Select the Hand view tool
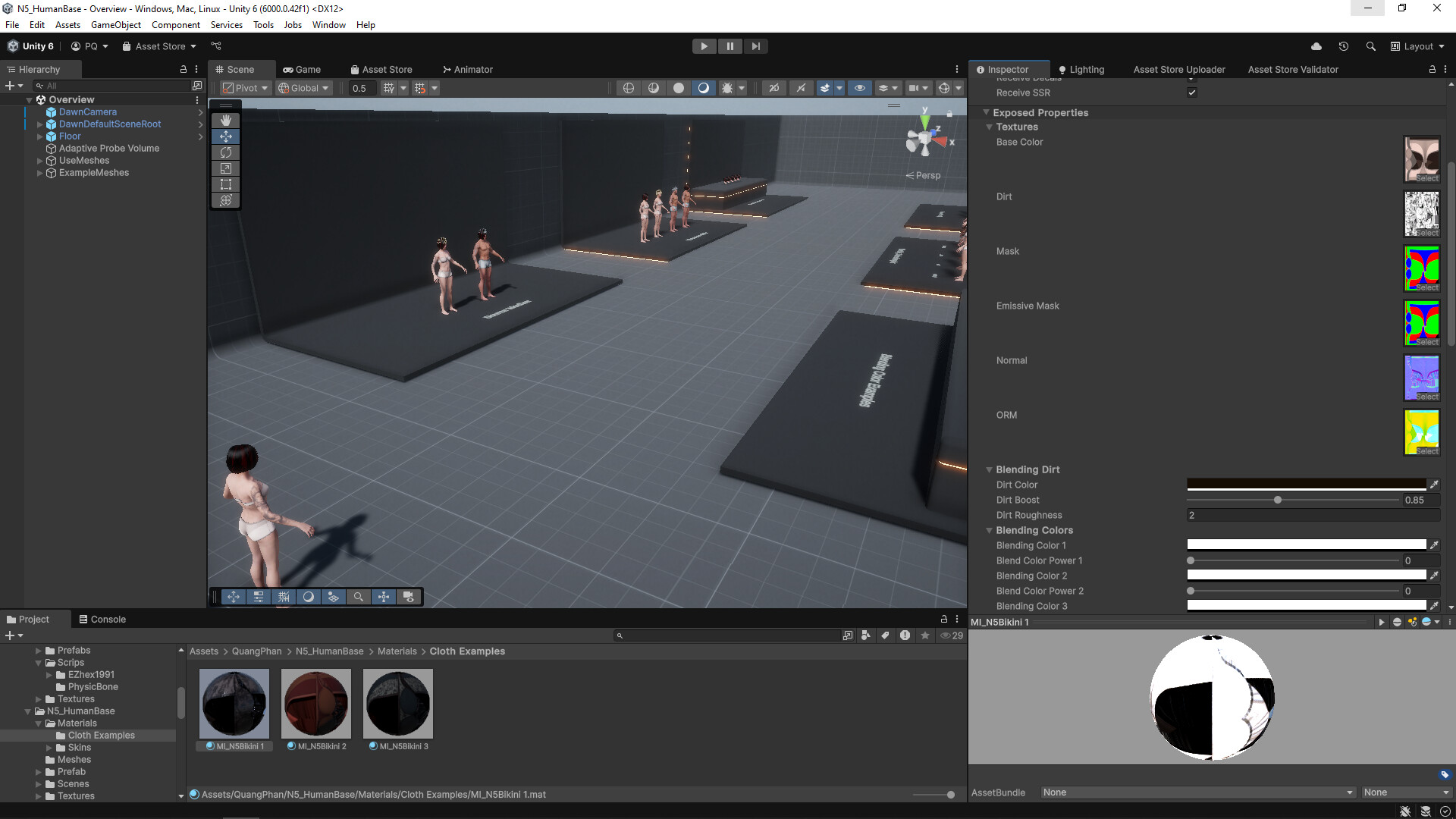The width and height of the screenshot is (1456, 819). (x=226, y=121)
